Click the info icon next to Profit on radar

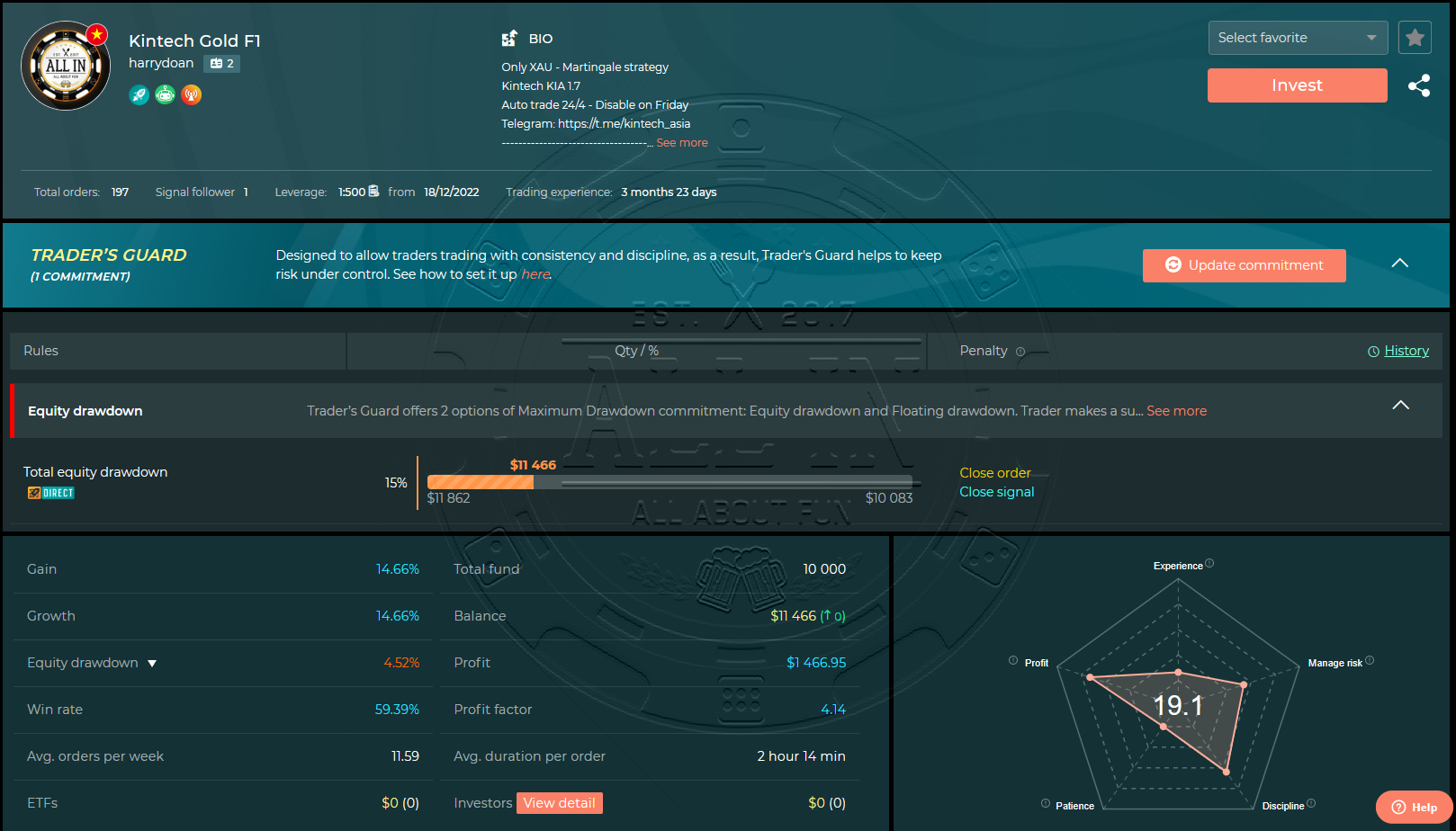pos(1013,661)
